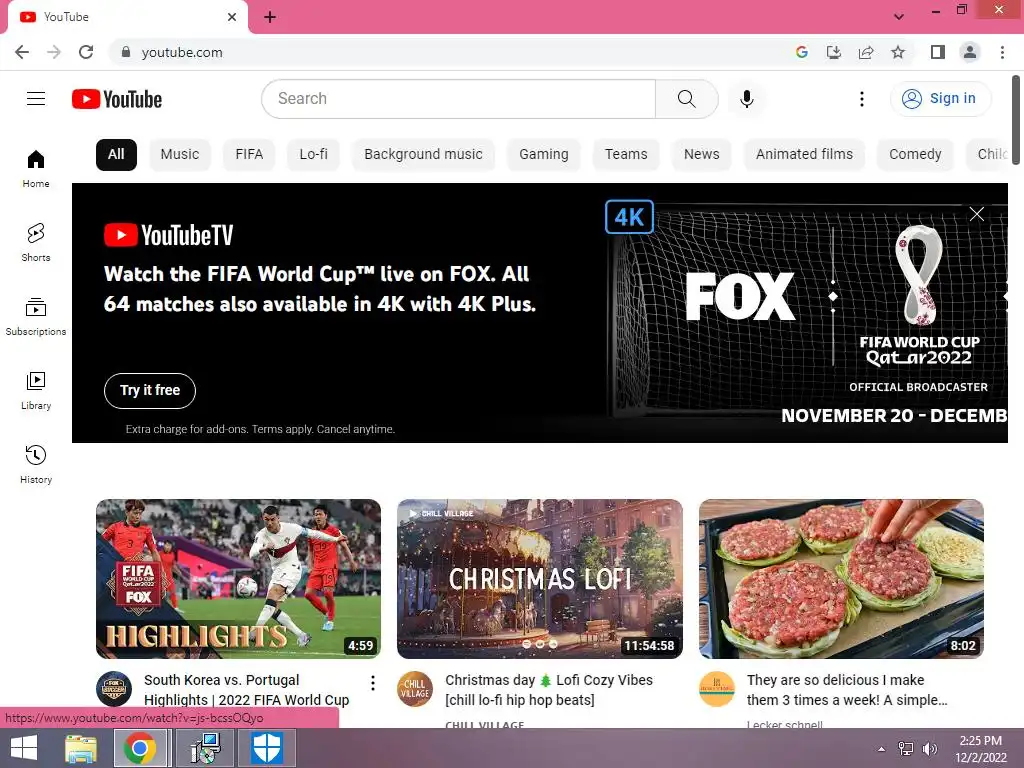Screen dimensions: 1024x768
Task: Select the Animated films chip
Action: click(804, 155)
